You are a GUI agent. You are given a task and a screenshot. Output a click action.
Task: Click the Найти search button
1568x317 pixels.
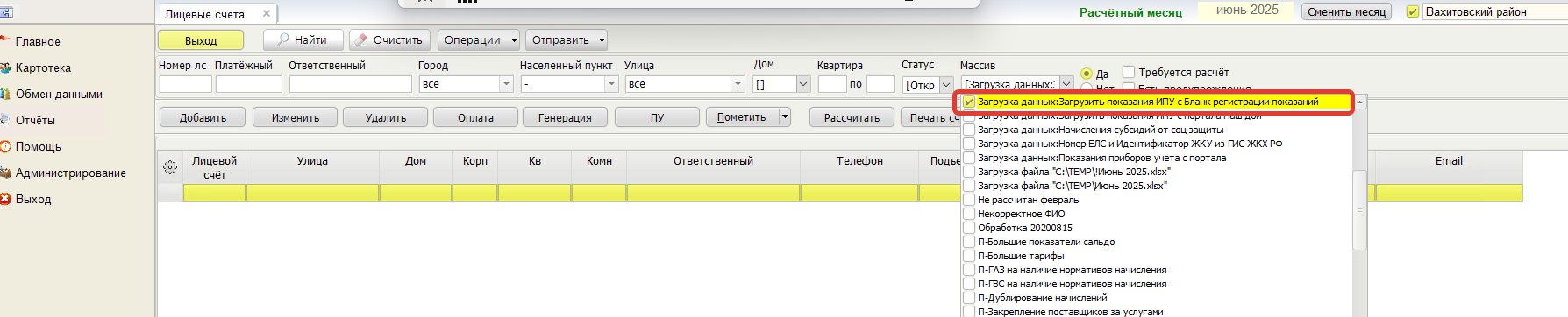303,40
